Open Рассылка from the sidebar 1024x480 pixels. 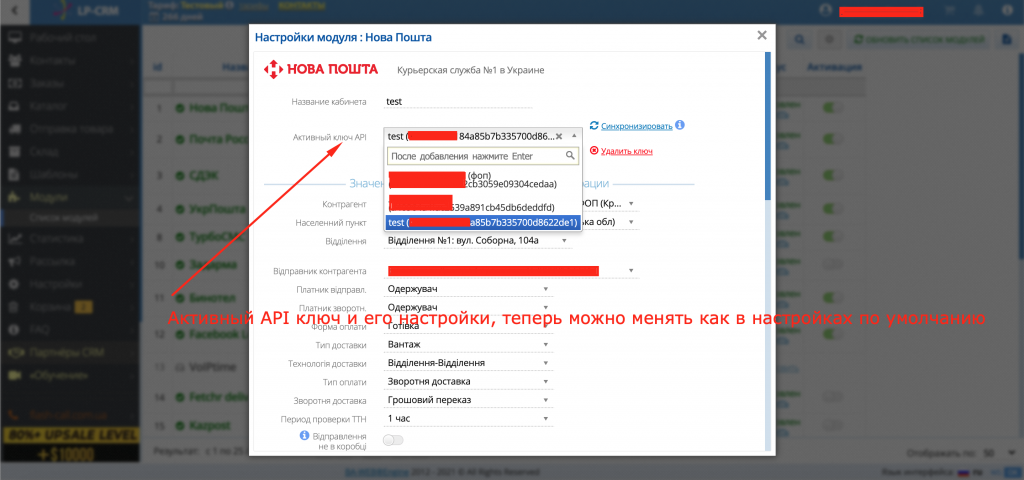[x=70, y=261]
